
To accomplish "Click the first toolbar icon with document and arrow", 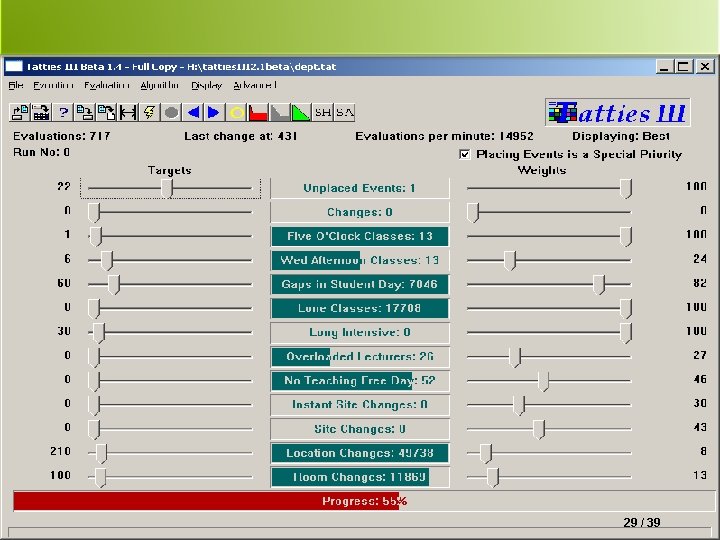I will [20, 112].
